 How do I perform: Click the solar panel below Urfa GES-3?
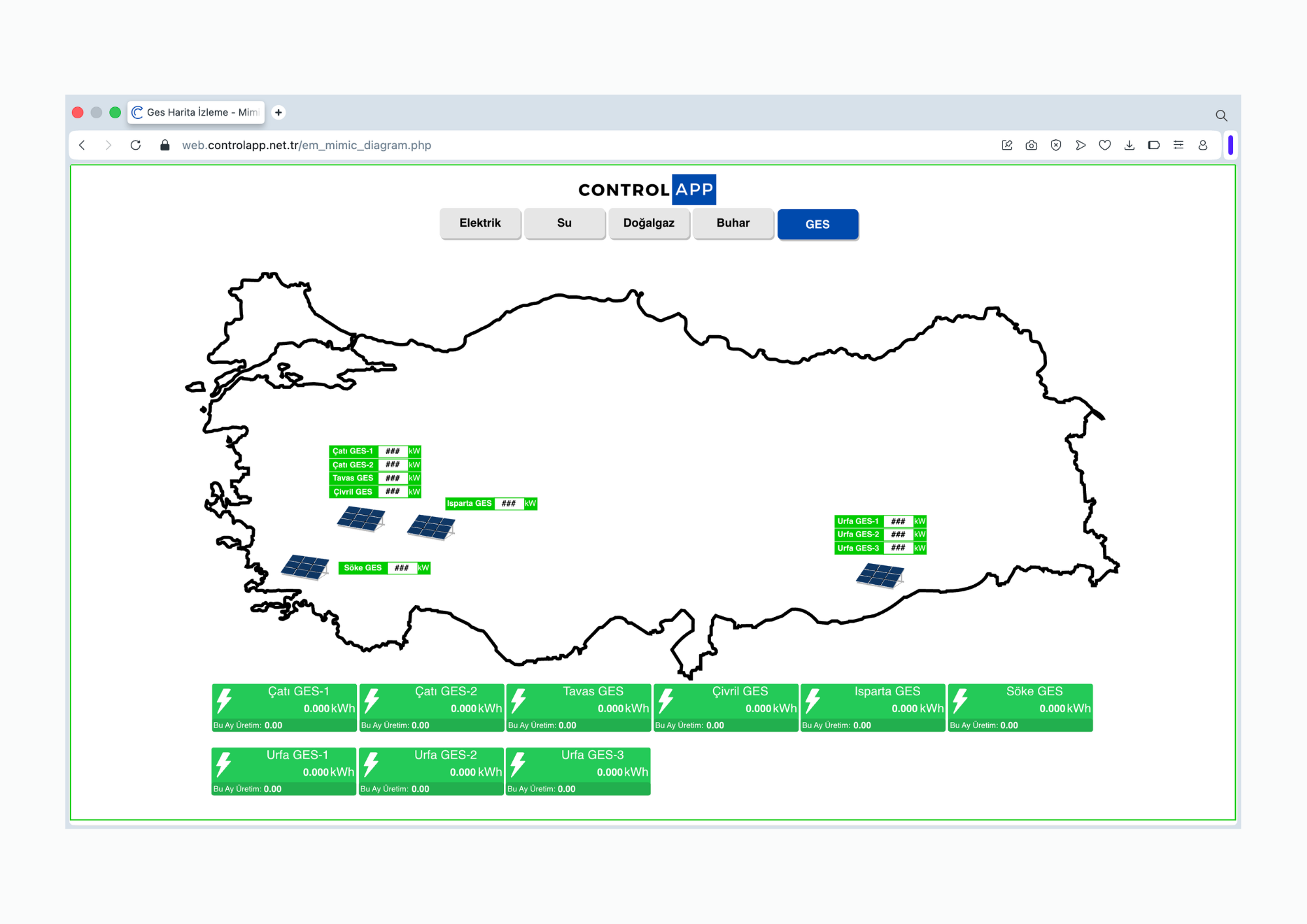coord(881,575)
